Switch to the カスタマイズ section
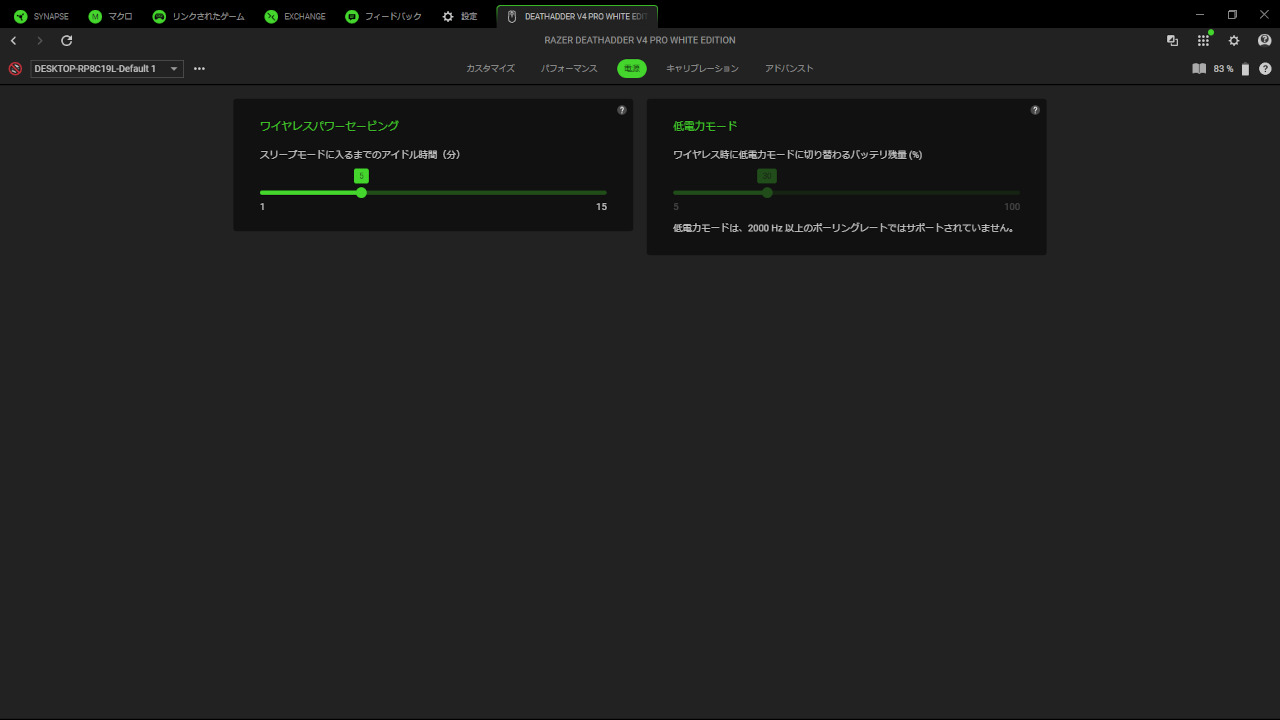Viewport: 1280px width, 720px height. coord(490,69)
